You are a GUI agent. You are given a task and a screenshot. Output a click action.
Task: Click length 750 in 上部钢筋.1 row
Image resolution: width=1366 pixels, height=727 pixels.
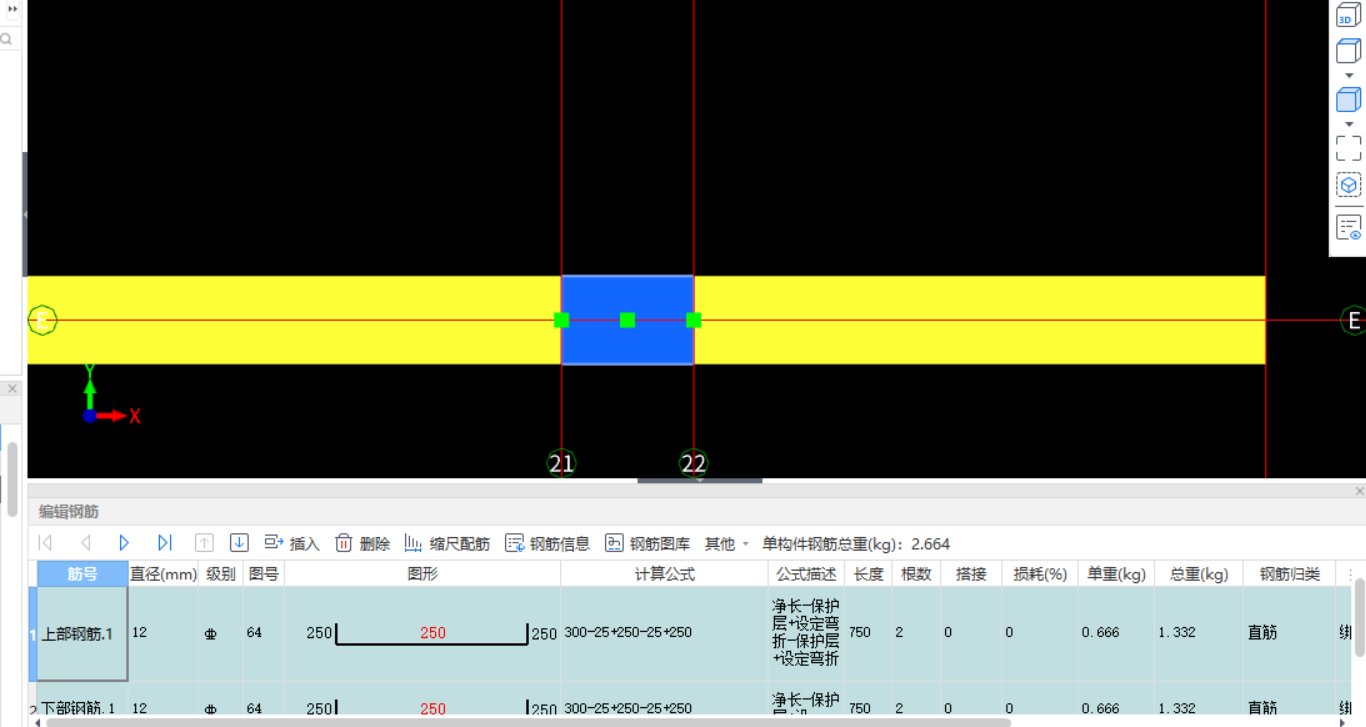coord(869,633)
